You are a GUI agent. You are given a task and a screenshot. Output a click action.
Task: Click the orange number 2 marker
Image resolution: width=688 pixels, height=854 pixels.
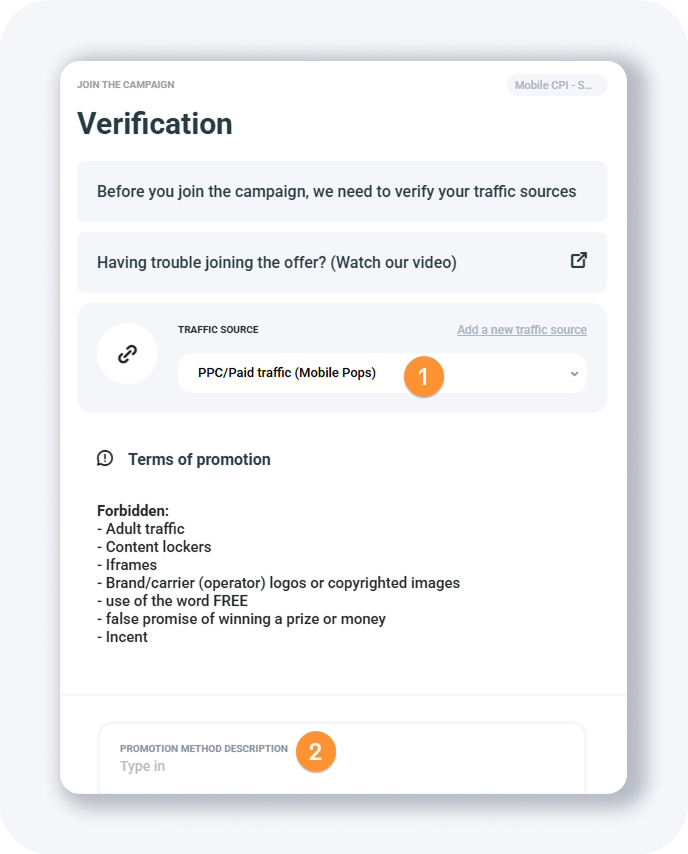pos(315,752)
